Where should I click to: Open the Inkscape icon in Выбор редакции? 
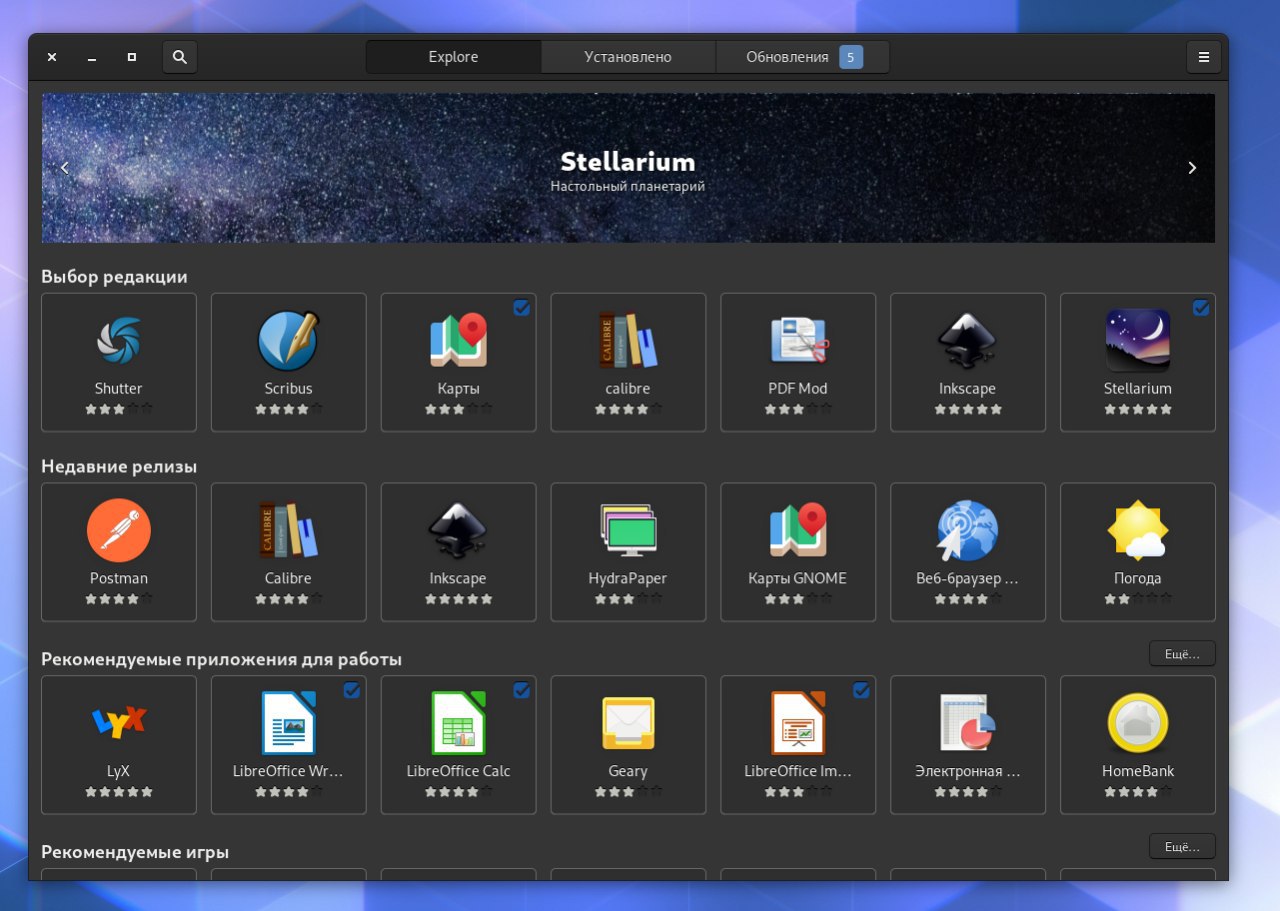click(x=967, y=340)
